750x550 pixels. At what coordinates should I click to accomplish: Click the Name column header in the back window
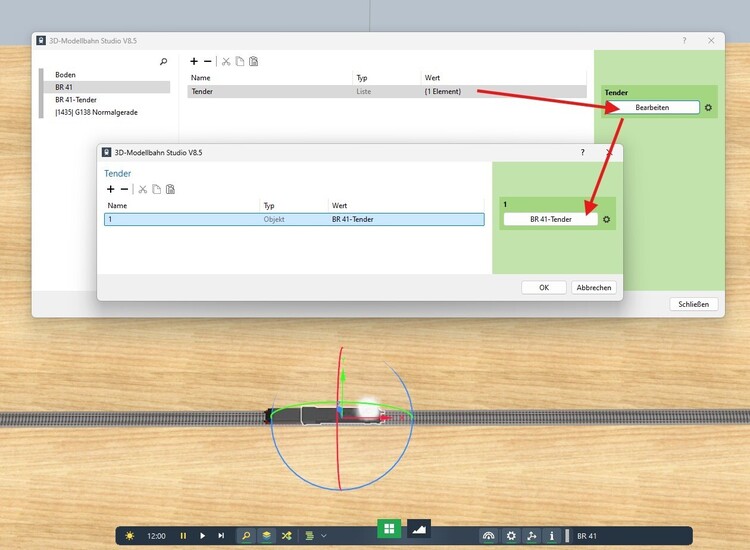tap(200, 77)
